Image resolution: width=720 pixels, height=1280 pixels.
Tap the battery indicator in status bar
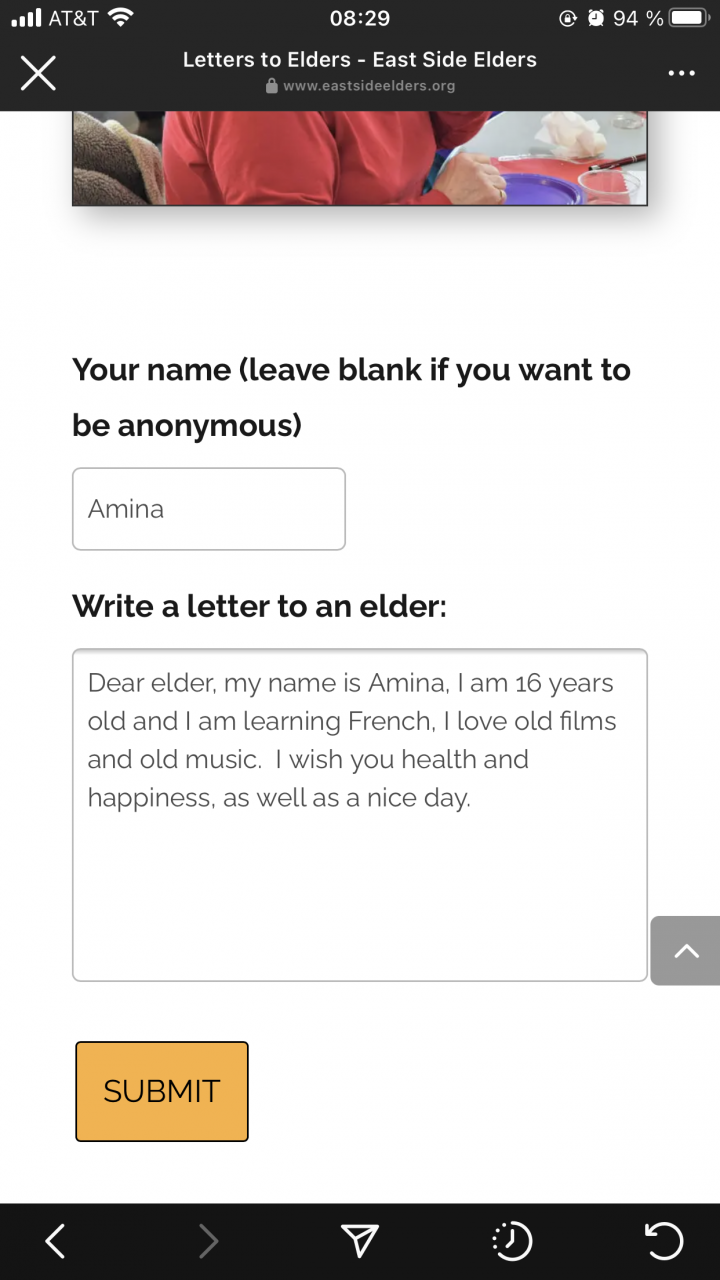(x=691, y=18)
